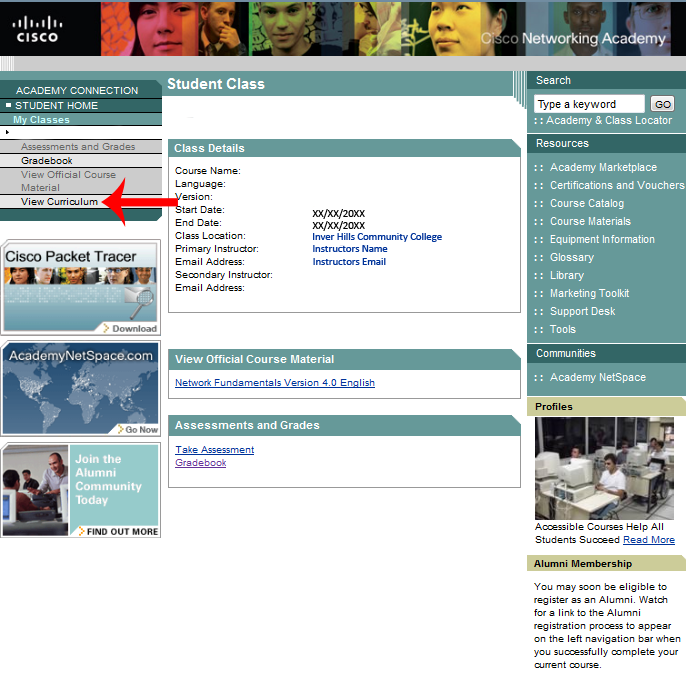Click the Join the Alumni Community banner
686x685 pixels.
tap(80, 490)
